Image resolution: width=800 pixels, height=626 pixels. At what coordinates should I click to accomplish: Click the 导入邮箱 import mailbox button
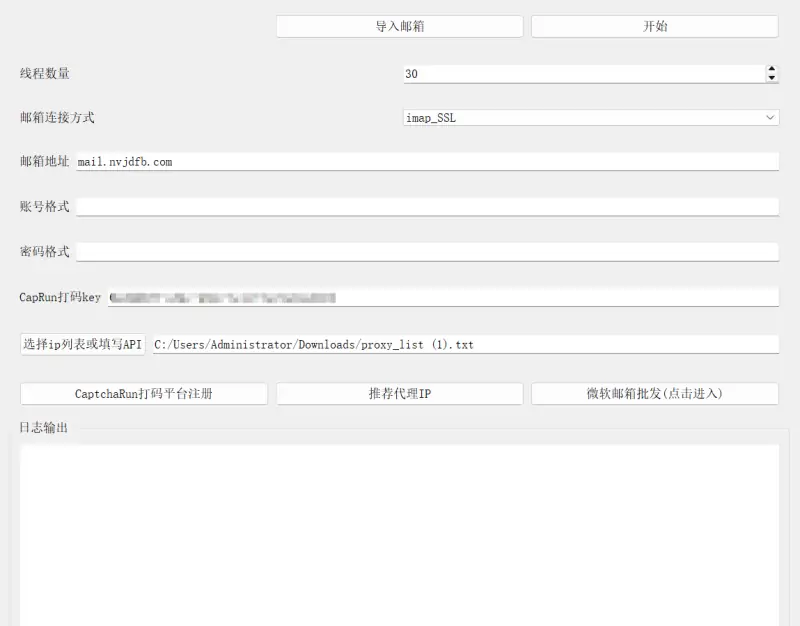tap(399, 26)
